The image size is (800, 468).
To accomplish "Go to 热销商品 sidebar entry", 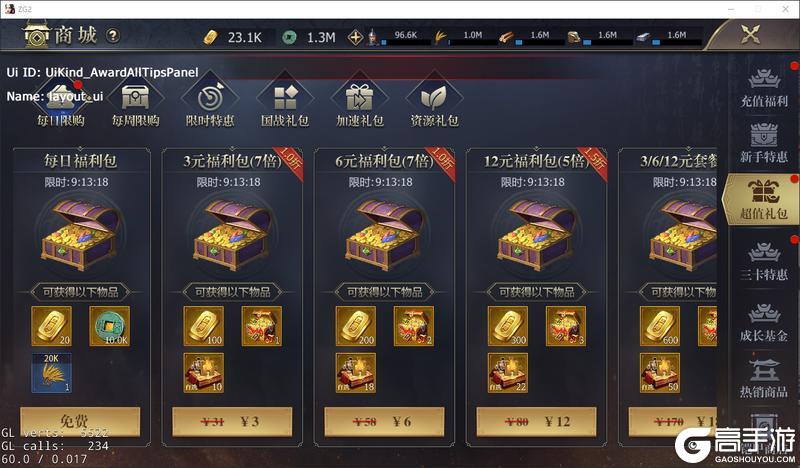I will 764,379.
